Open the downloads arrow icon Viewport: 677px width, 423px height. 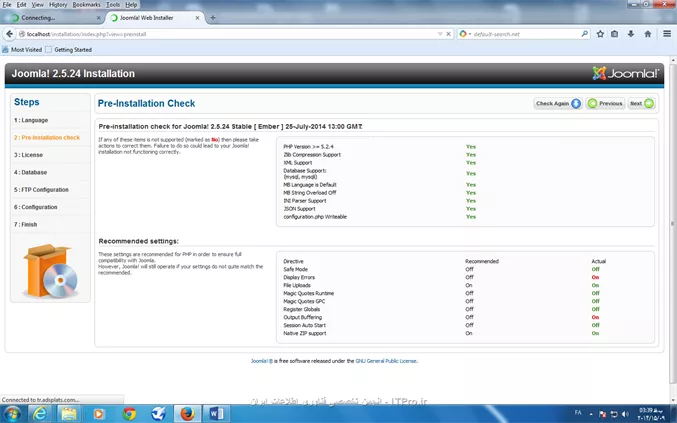(631, 34)
